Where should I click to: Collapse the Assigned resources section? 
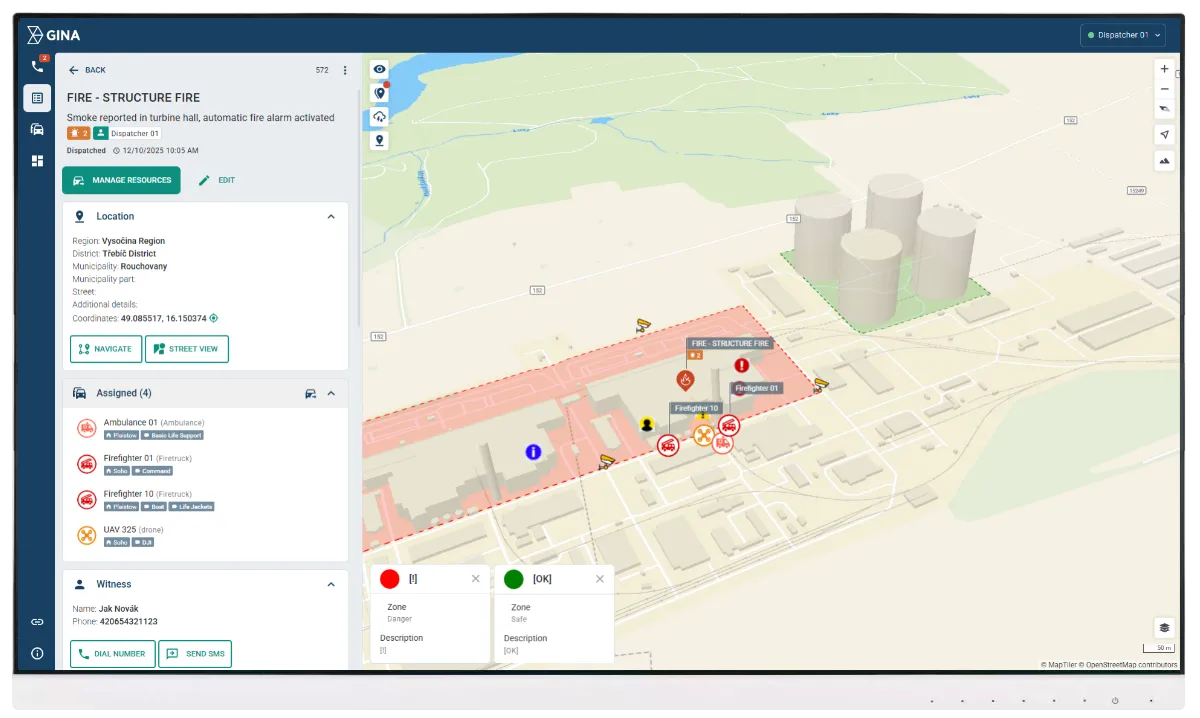(331, 393)
